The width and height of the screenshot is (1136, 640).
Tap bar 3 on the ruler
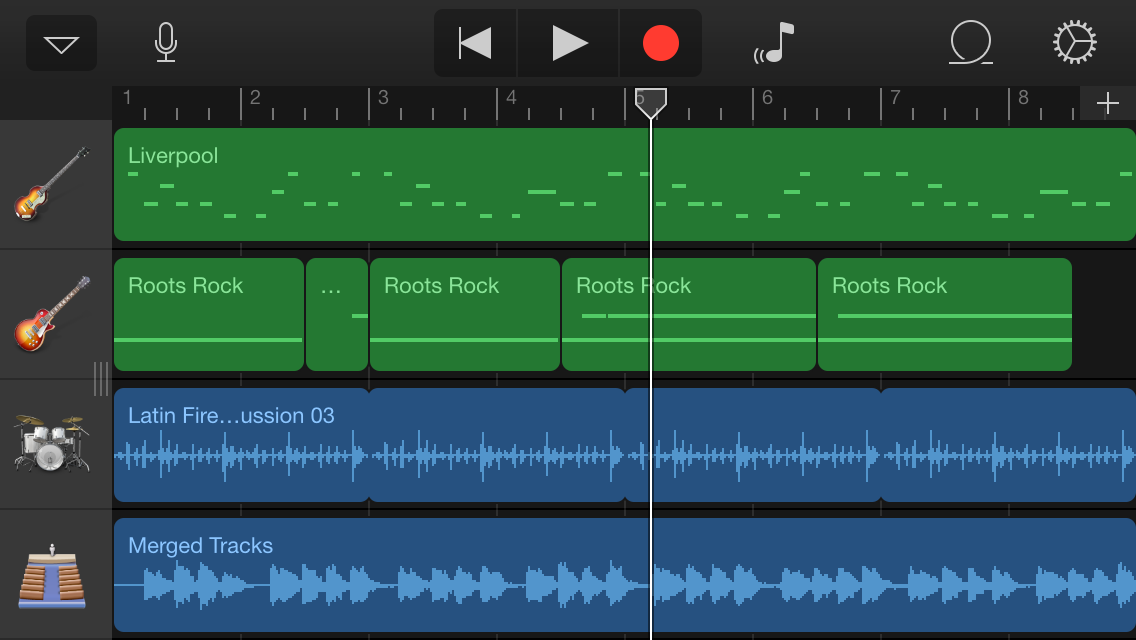(383, 97)
